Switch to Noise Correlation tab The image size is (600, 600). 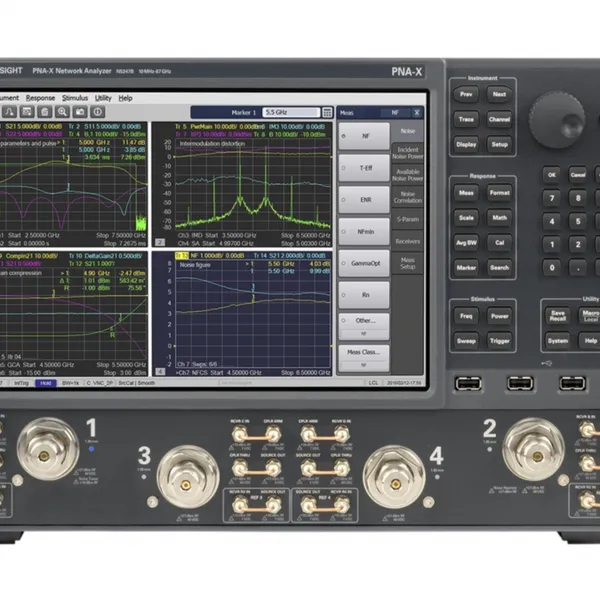[x=408, y=197]
